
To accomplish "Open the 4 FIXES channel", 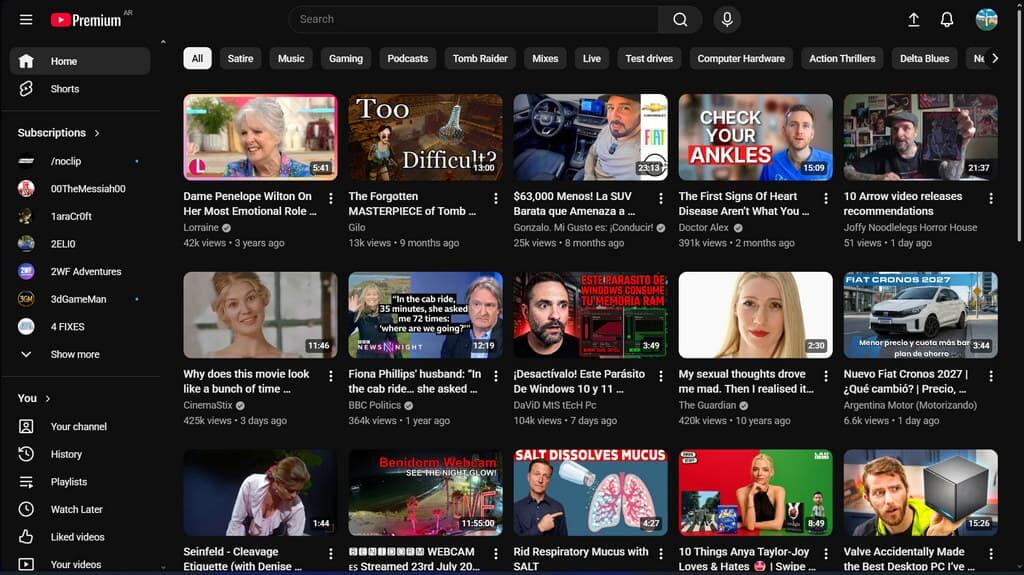I will tap(80, 327).
